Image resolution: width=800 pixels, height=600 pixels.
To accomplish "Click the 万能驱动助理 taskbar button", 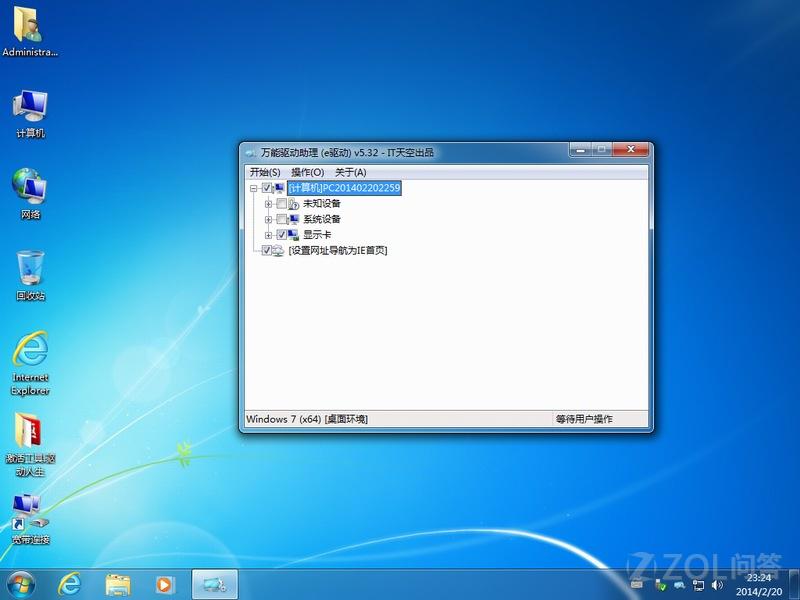I will click(215, 585).
